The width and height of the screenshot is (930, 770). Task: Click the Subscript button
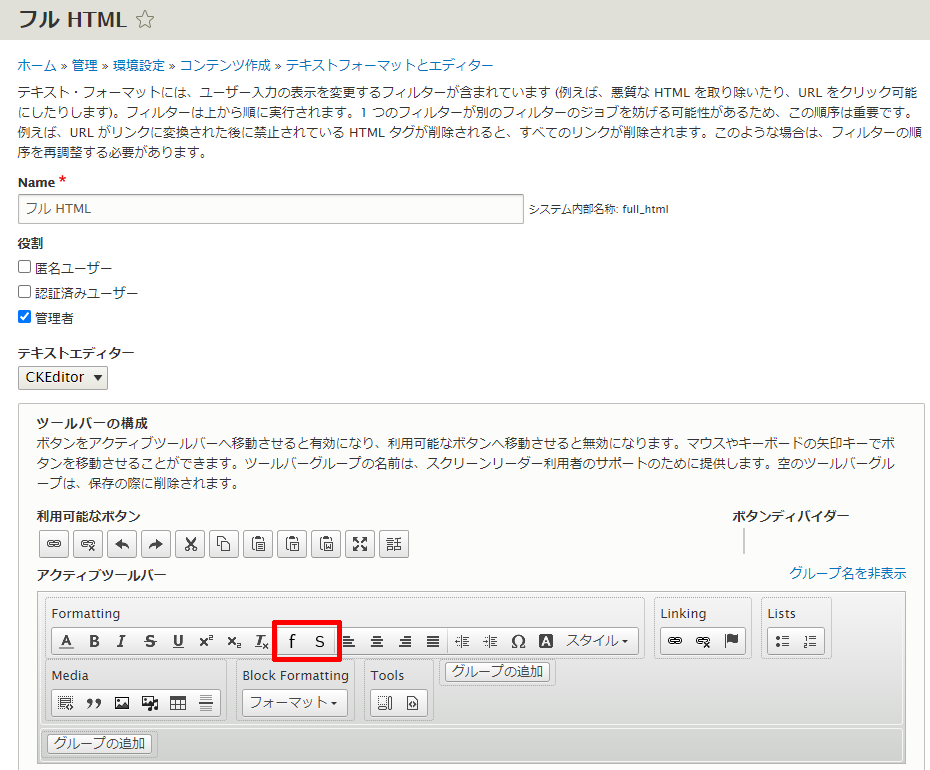(x=234, y=641)
